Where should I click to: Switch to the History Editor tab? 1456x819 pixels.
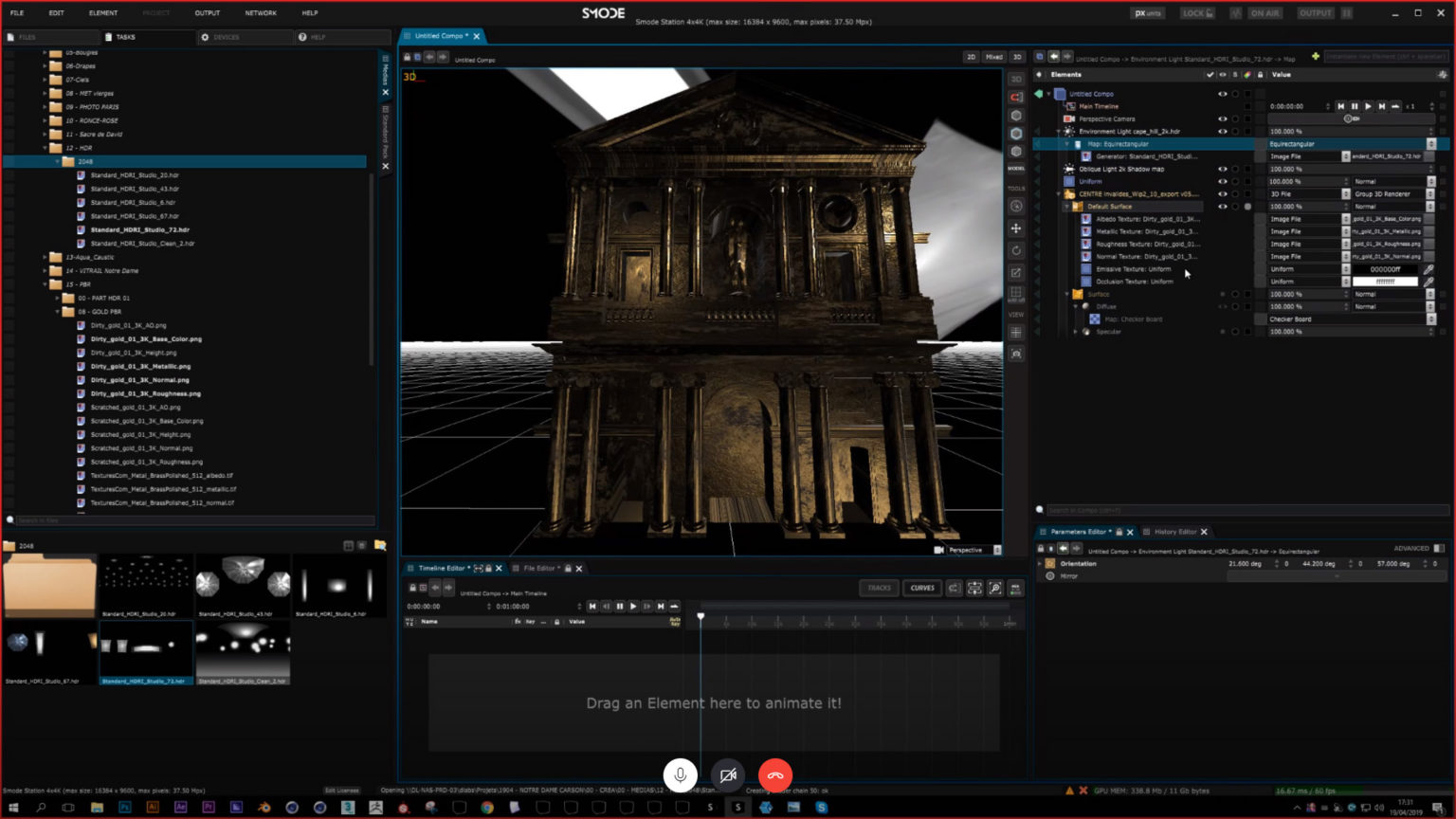1175,532
